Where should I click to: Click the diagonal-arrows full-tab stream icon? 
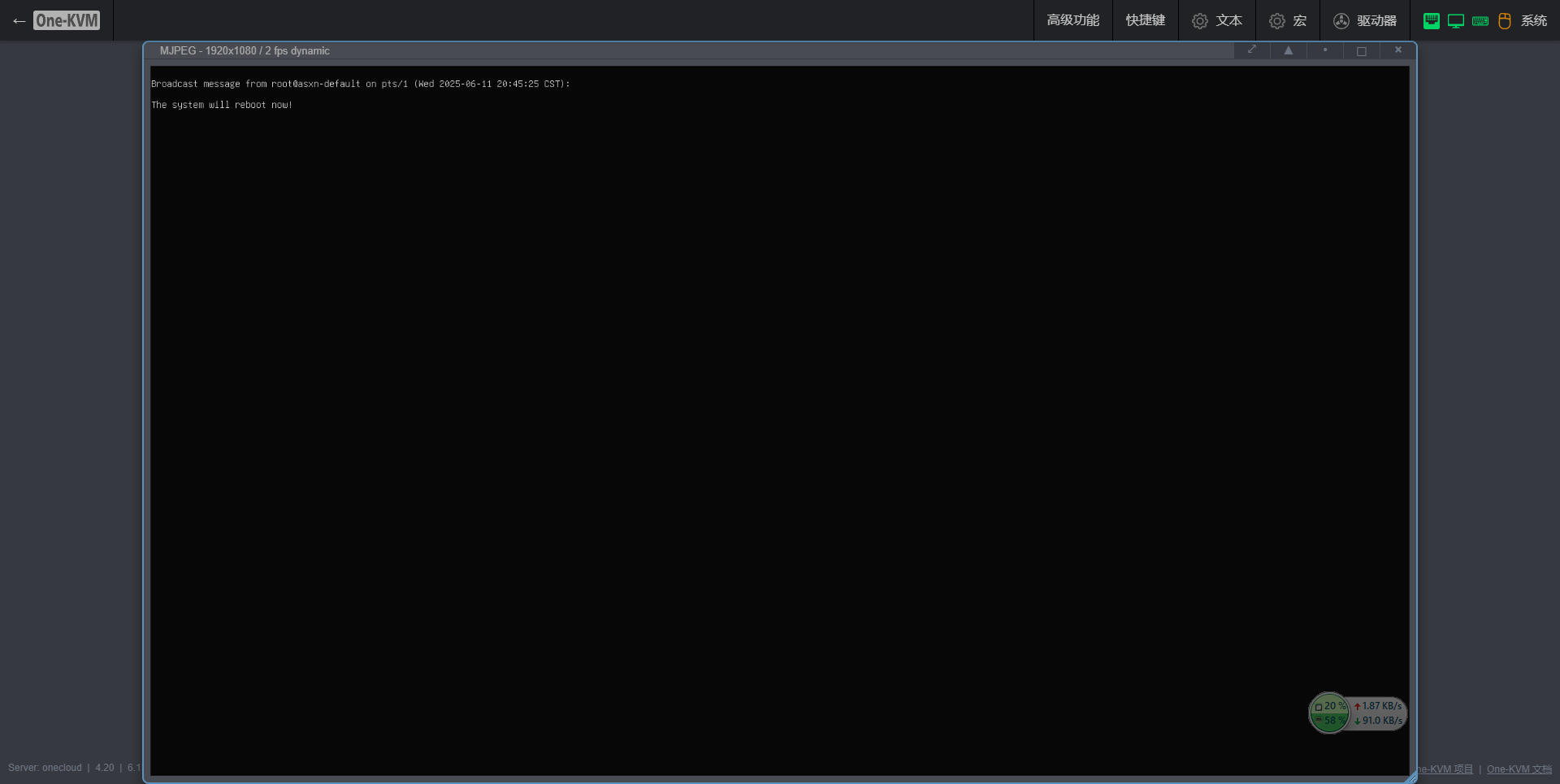click(1252, 50)
